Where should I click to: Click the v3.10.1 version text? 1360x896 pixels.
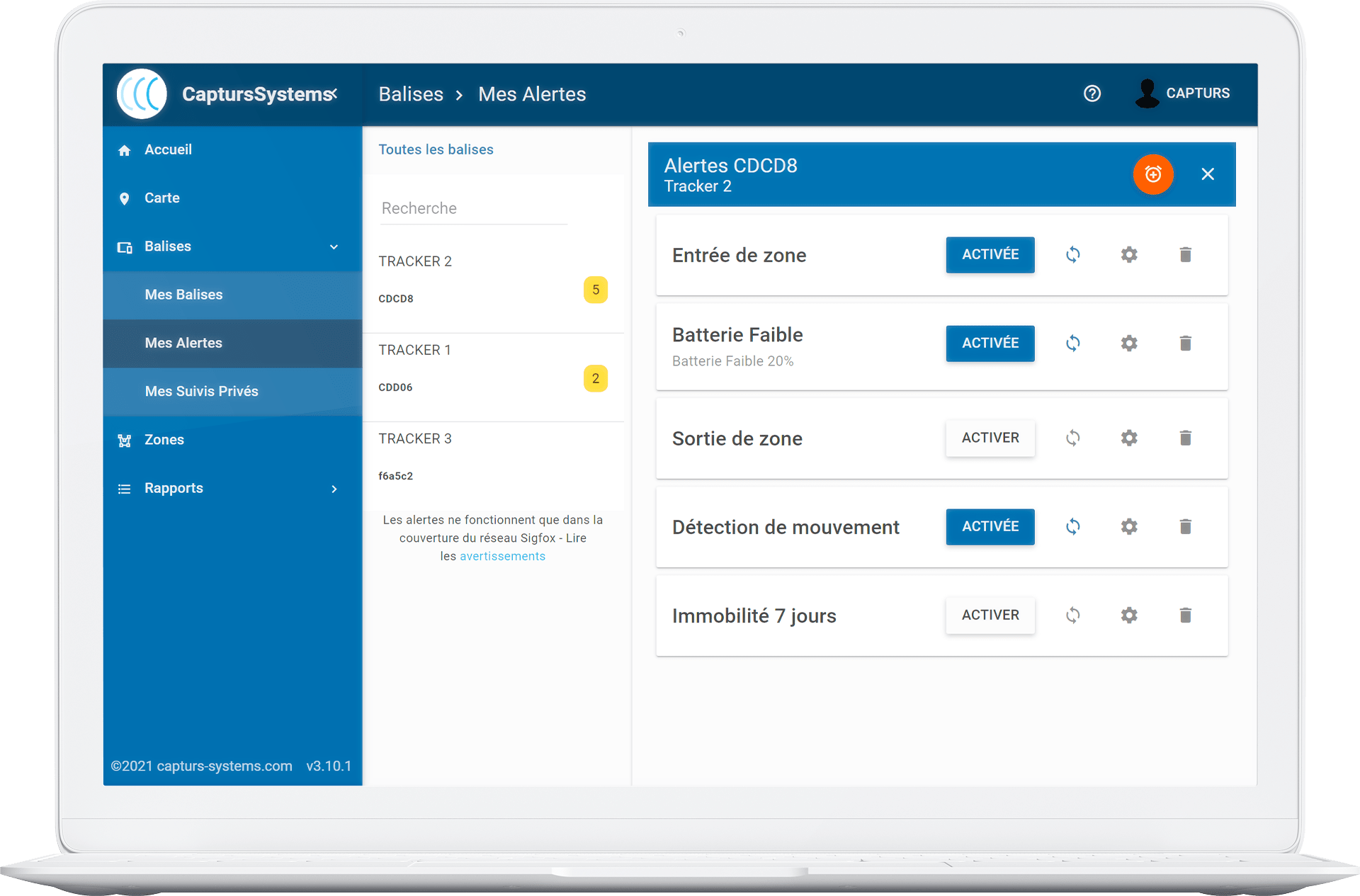(x=329, y=766)
